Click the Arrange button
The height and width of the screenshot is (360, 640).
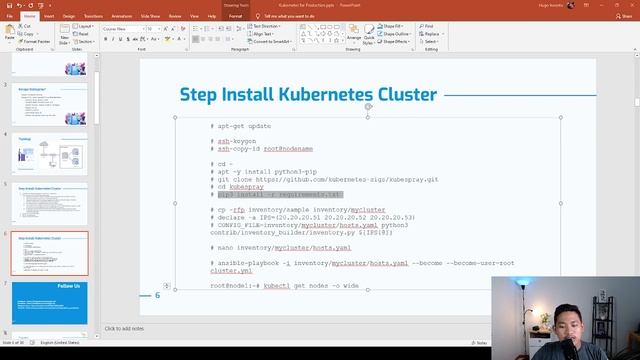[354, 33]
